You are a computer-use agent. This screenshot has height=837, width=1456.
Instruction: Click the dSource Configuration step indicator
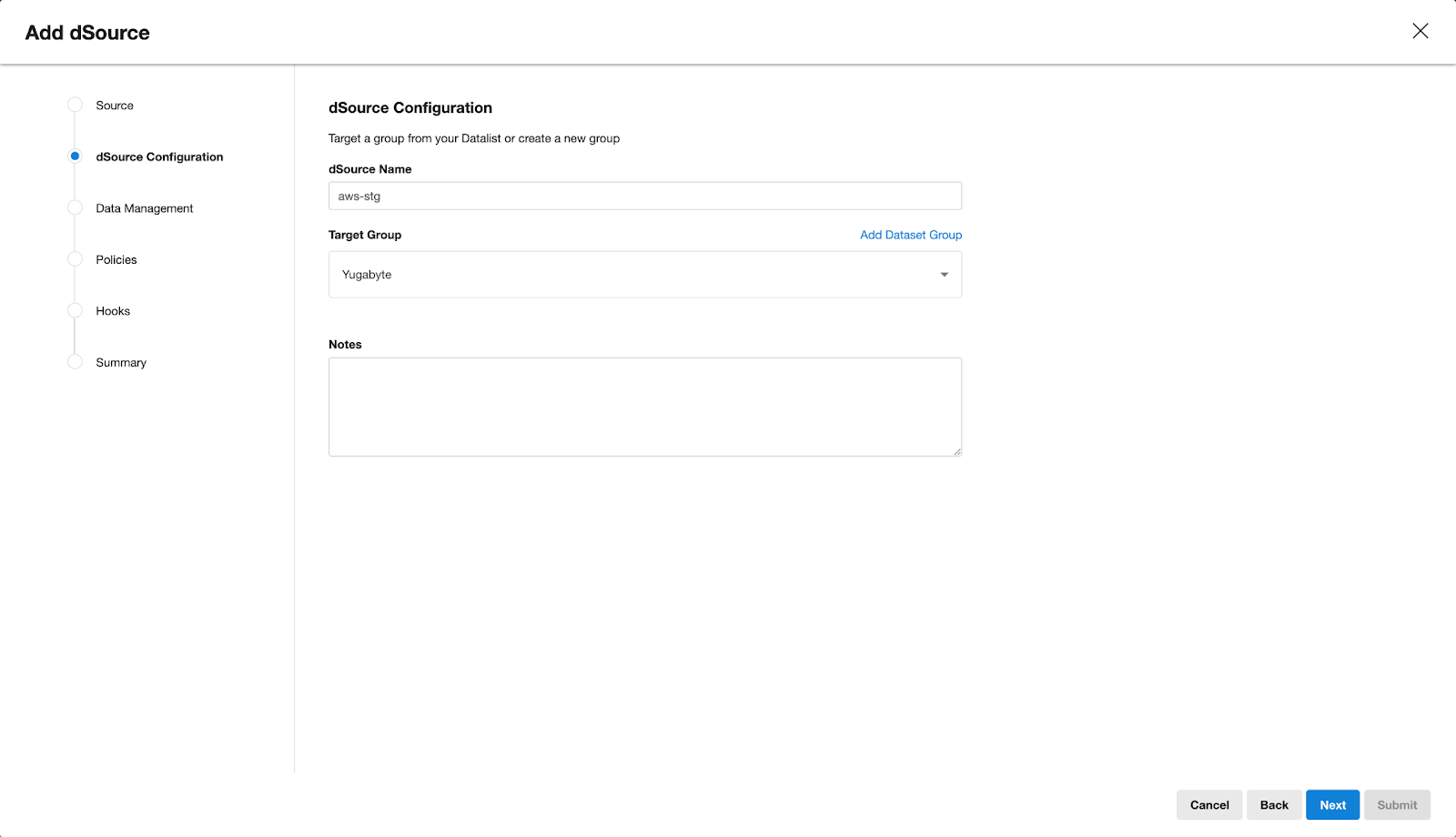(75, 156)
